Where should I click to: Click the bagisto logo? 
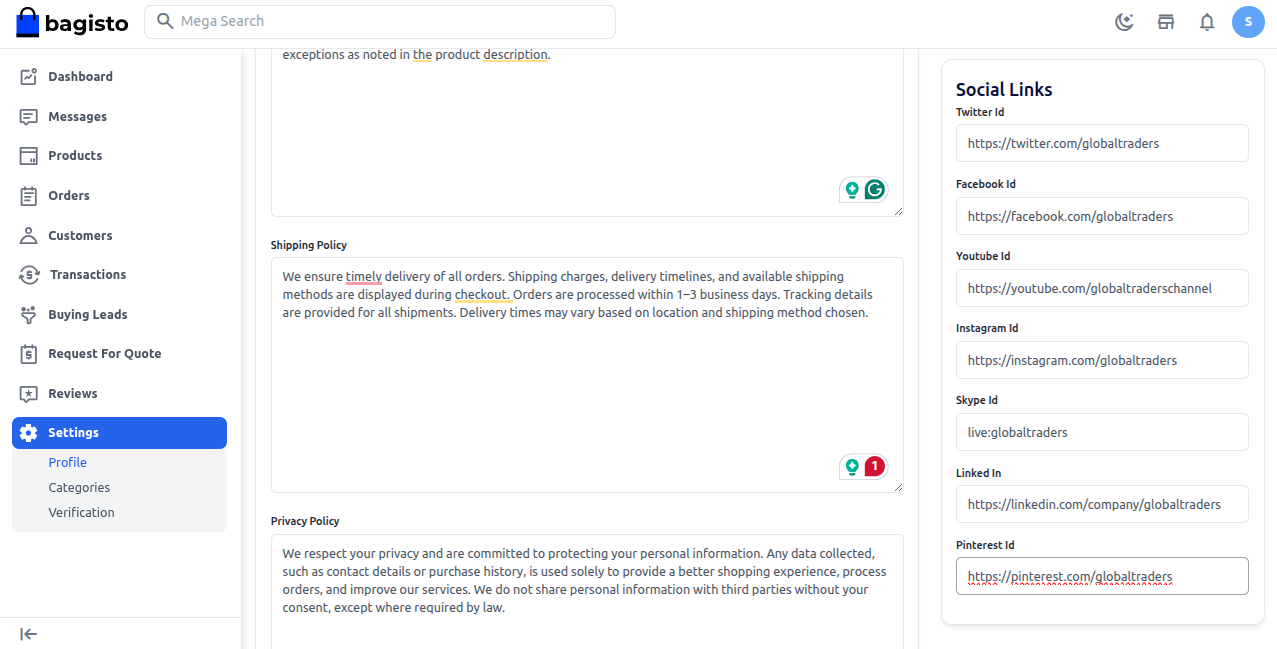(72, 22)
